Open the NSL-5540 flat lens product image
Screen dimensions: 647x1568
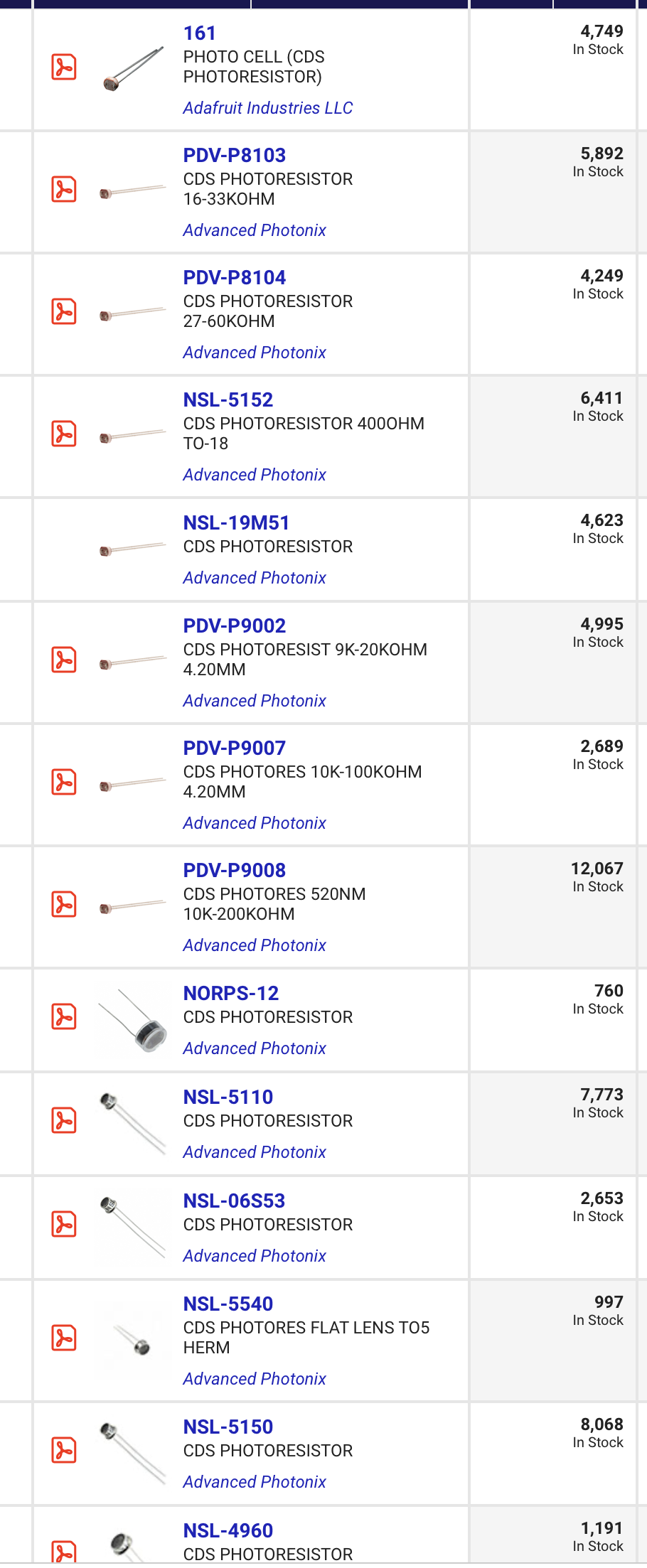[x=134, y=1340]
